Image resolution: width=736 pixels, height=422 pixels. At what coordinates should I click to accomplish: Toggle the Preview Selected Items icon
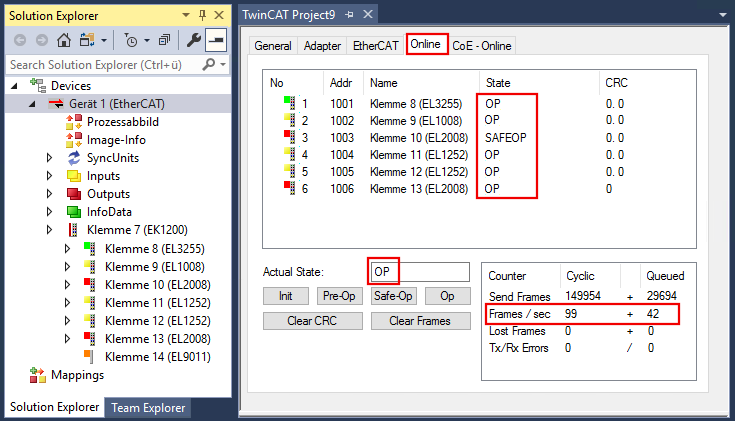pos(216,40)
